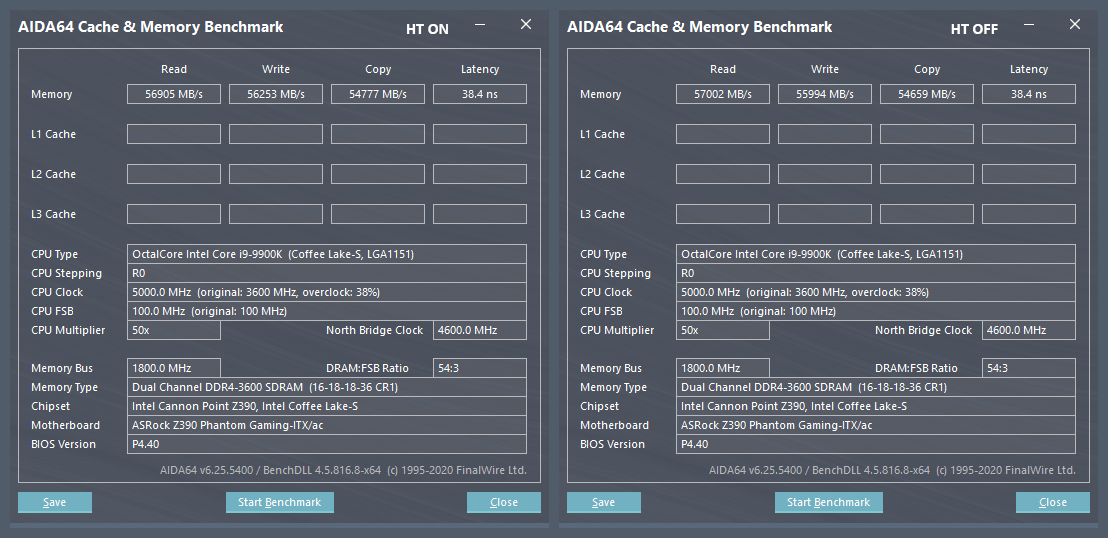
Task: Minimize the HT ON benchmark window
Action: click(x=481, y=24)
